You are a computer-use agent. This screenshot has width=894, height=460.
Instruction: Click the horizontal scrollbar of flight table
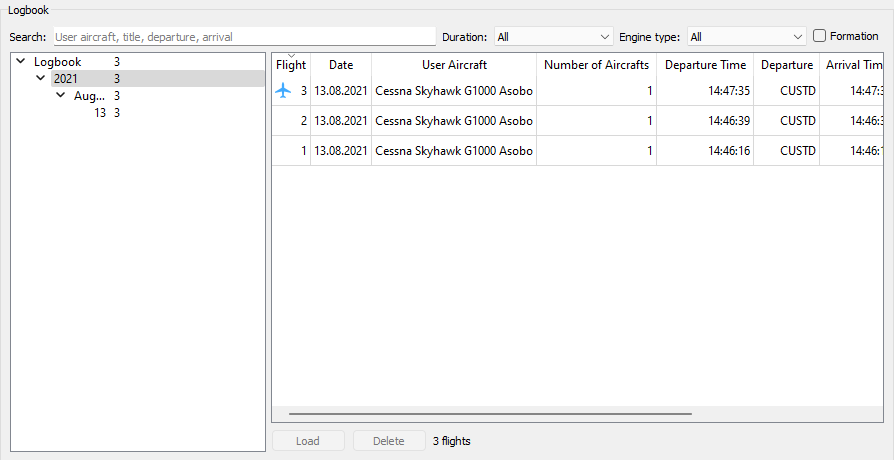490,412
